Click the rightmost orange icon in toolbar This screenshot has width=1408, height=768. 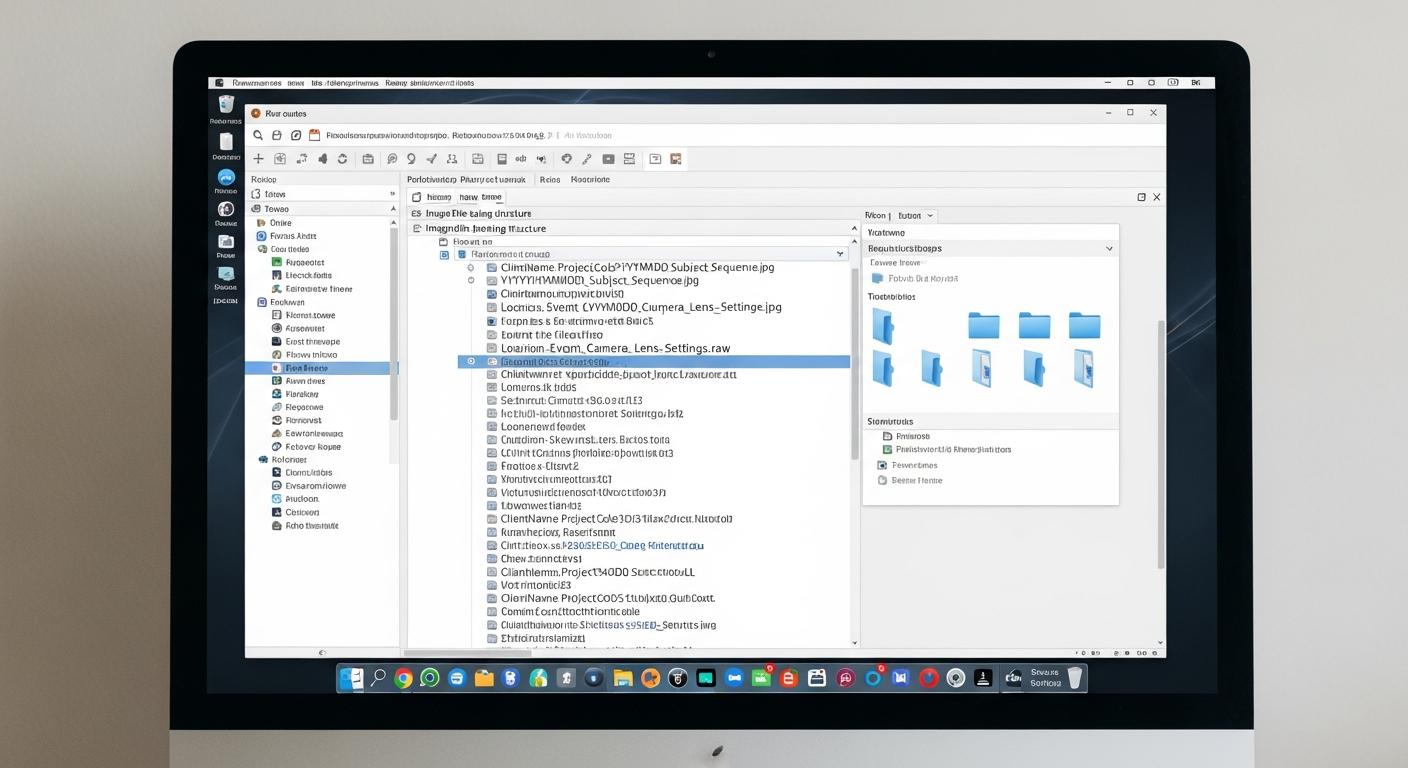(x=676, y=159)
